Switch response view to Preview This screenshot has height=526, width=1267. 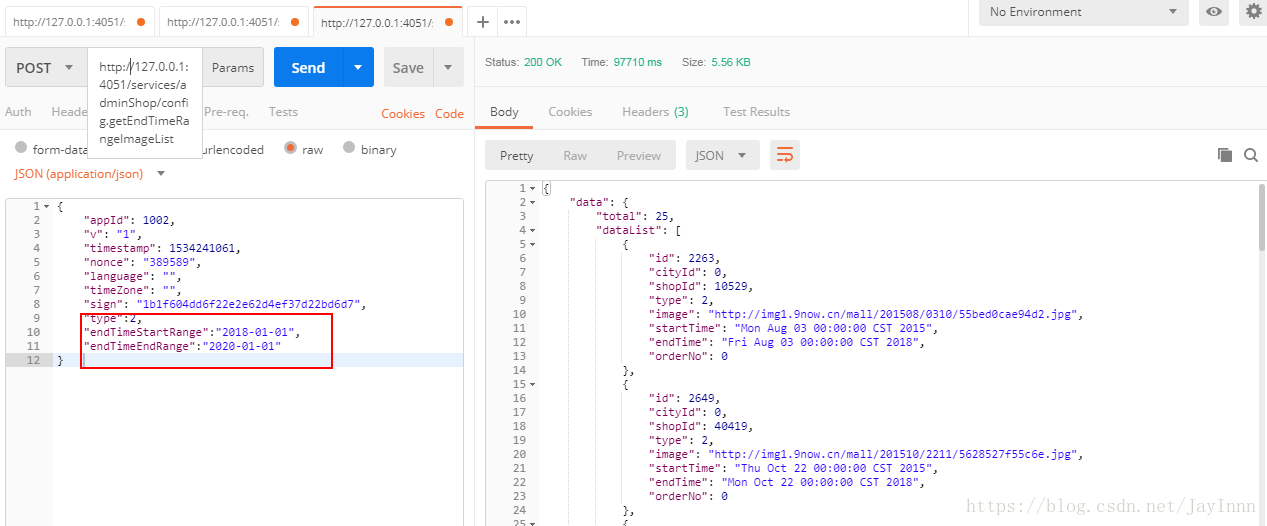(638, 155)
